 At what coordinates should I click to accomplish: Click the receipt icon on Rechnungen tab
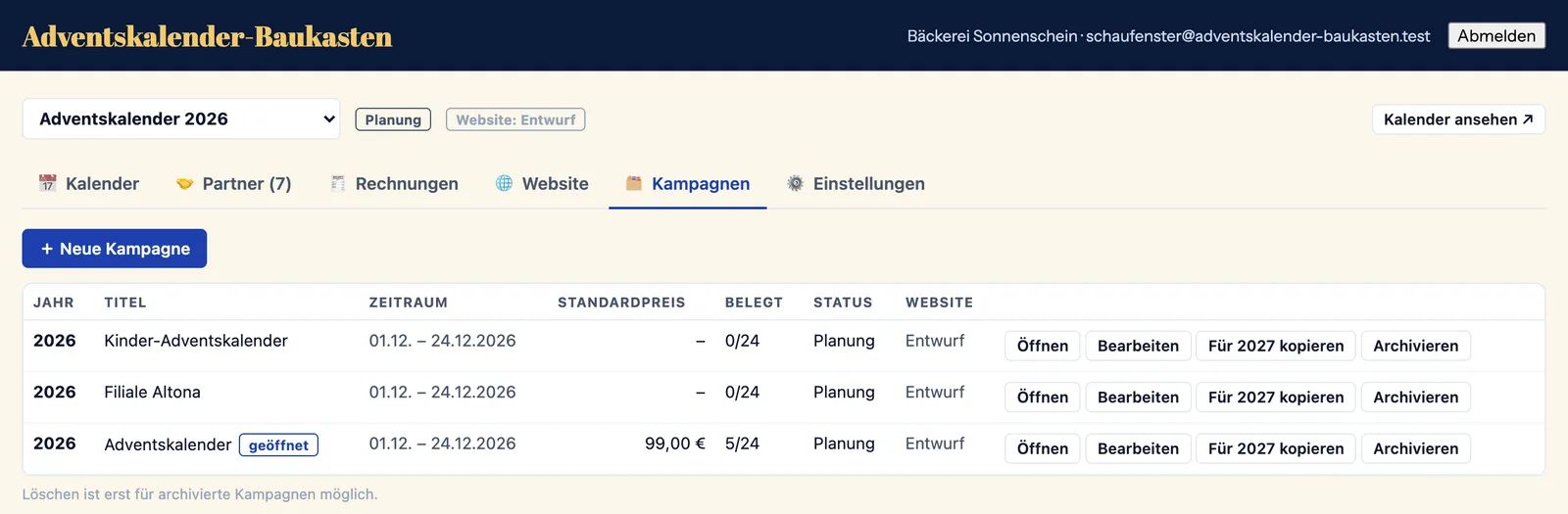coord(337,183)
